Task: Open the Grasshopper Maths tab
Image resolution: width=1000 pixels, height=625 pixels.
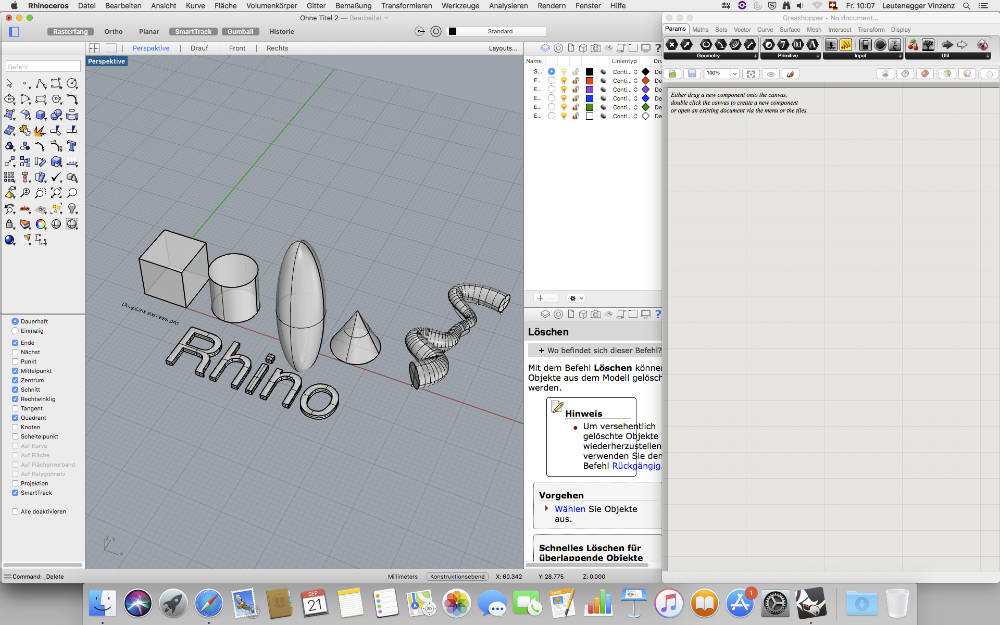Action: tap(700, 29)
